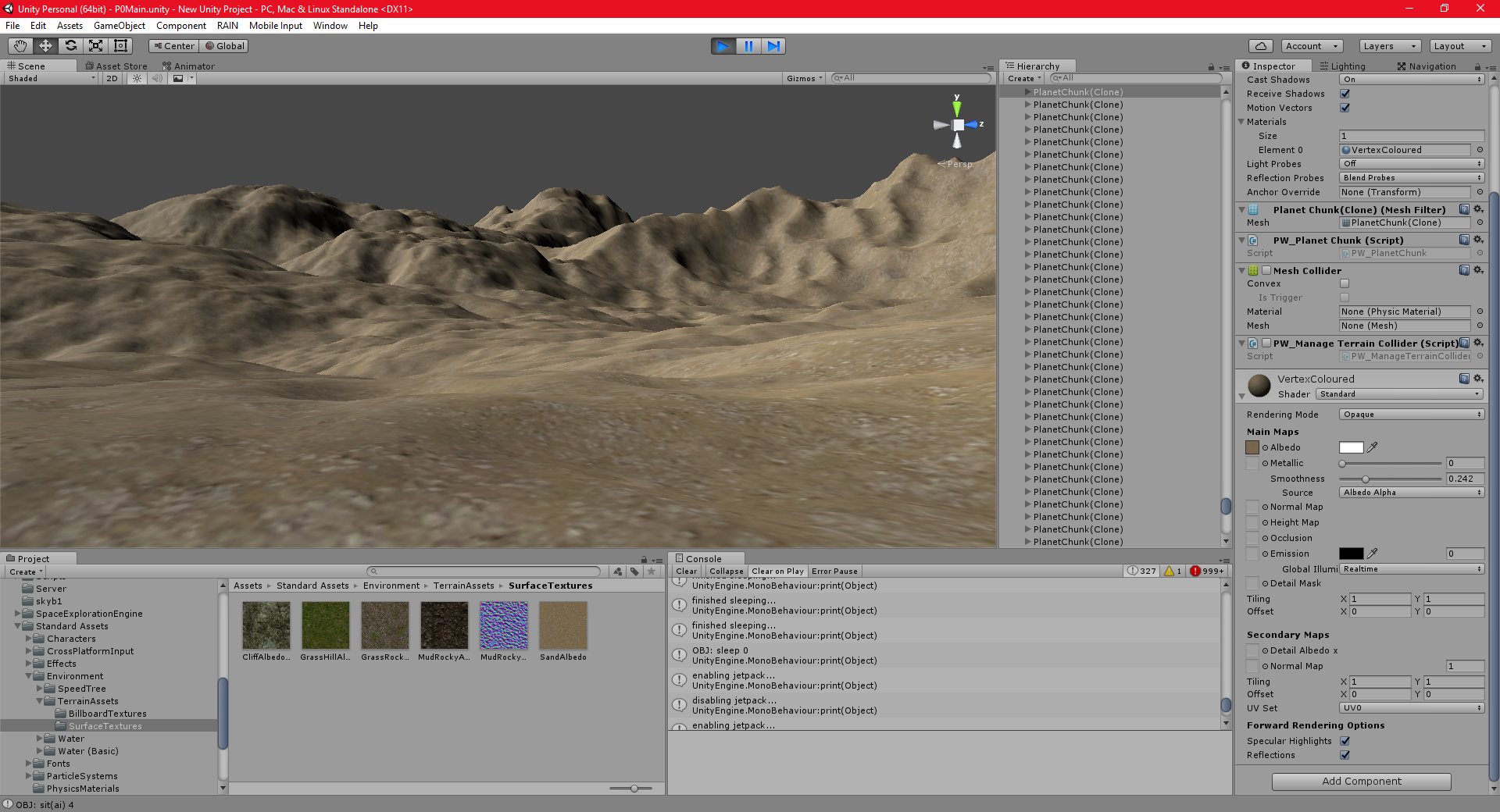
Task: Select the Scale tool
Action: click(x=96, y=46)
